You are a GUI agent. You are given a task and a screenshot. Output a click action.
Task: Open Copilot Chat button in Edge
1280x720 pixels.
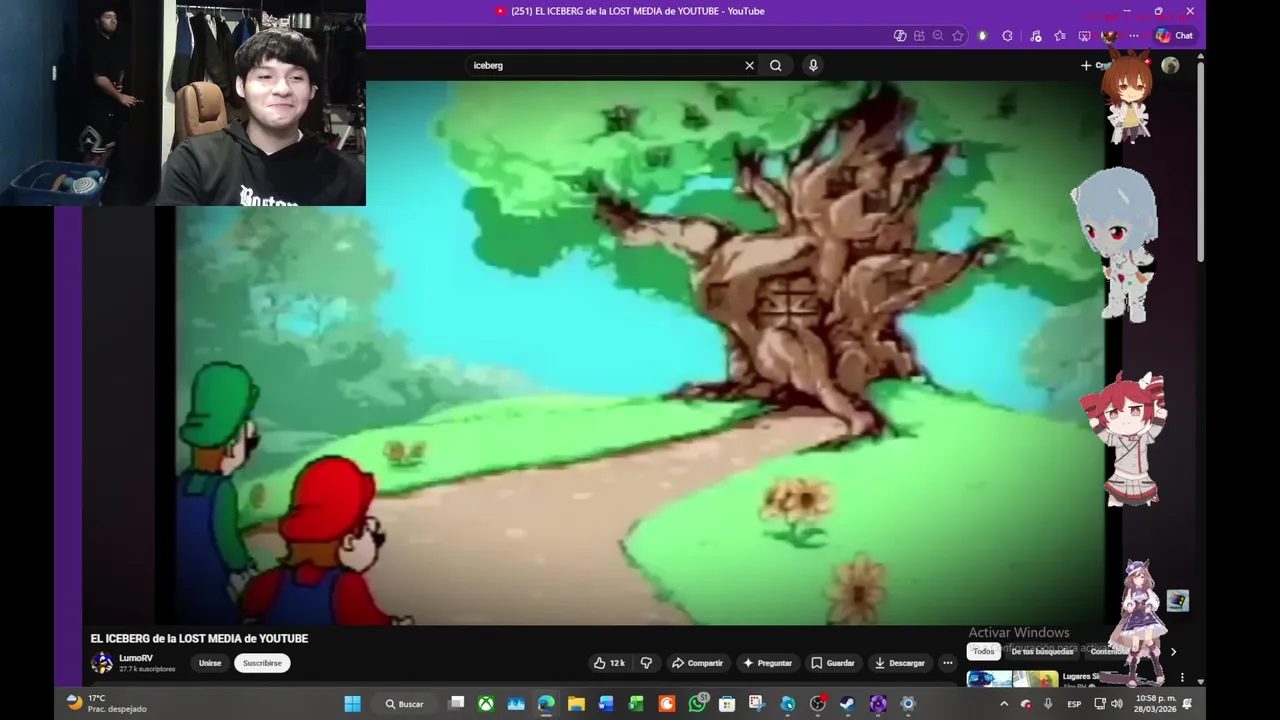point(1175,35)
